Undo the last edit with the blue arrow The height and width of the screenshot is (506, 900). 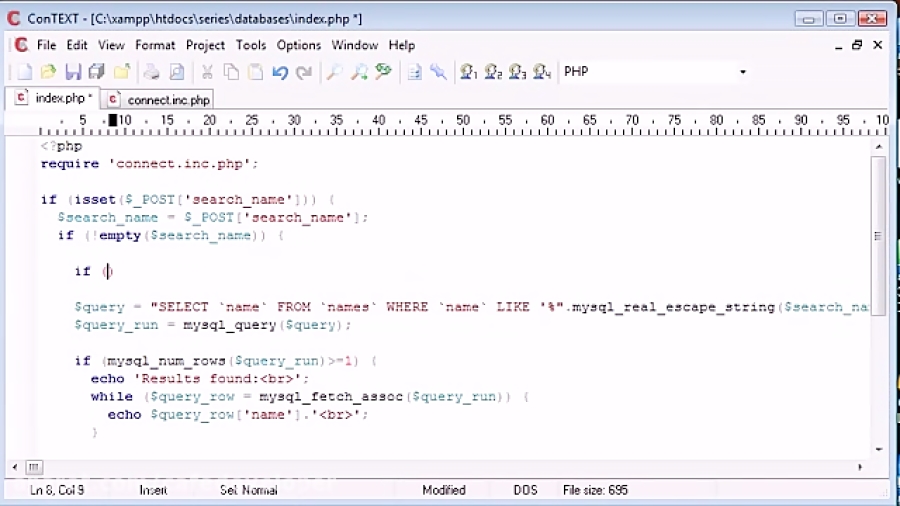pos(280,72)
